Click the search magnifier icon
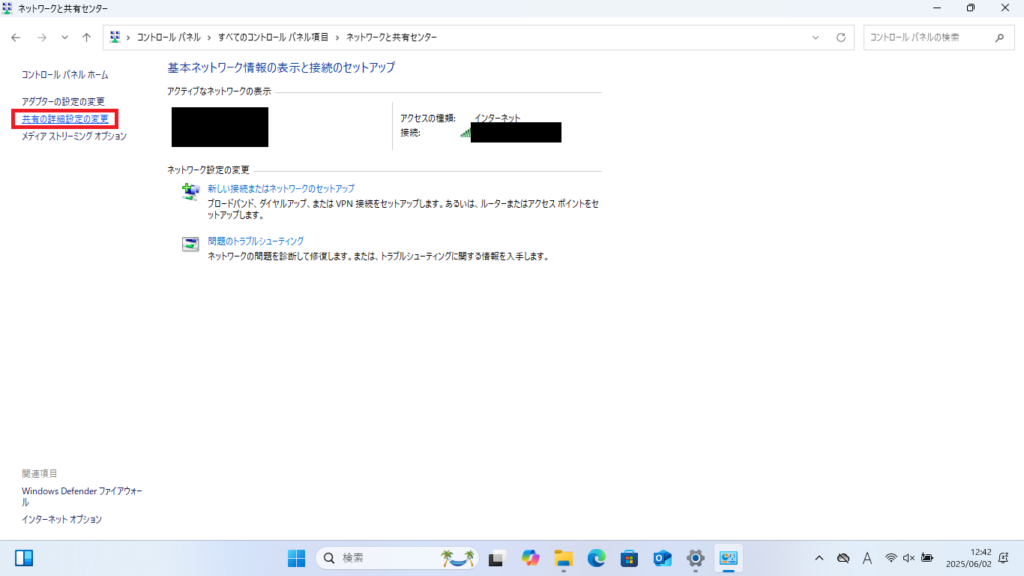 (x=1000, y=38)
